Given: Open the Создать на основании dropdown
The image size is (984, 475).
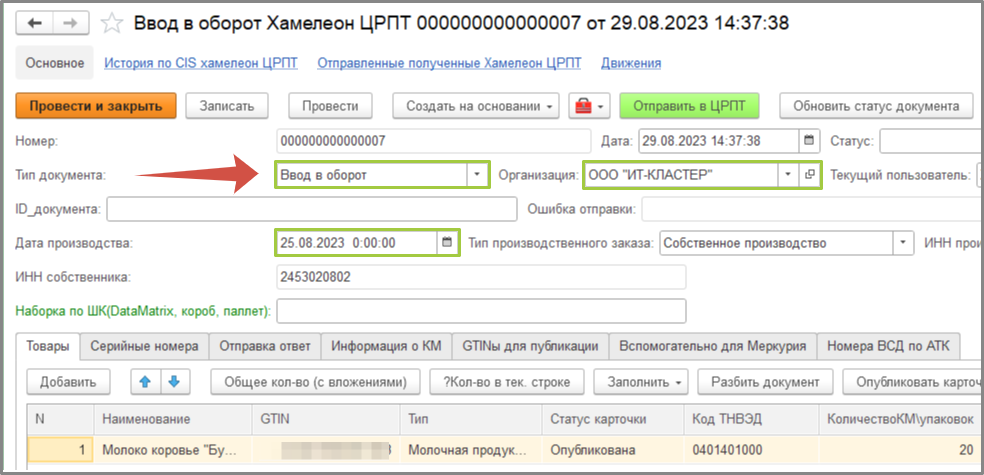Looking at the screenshot, I should [x=476, y=106].
